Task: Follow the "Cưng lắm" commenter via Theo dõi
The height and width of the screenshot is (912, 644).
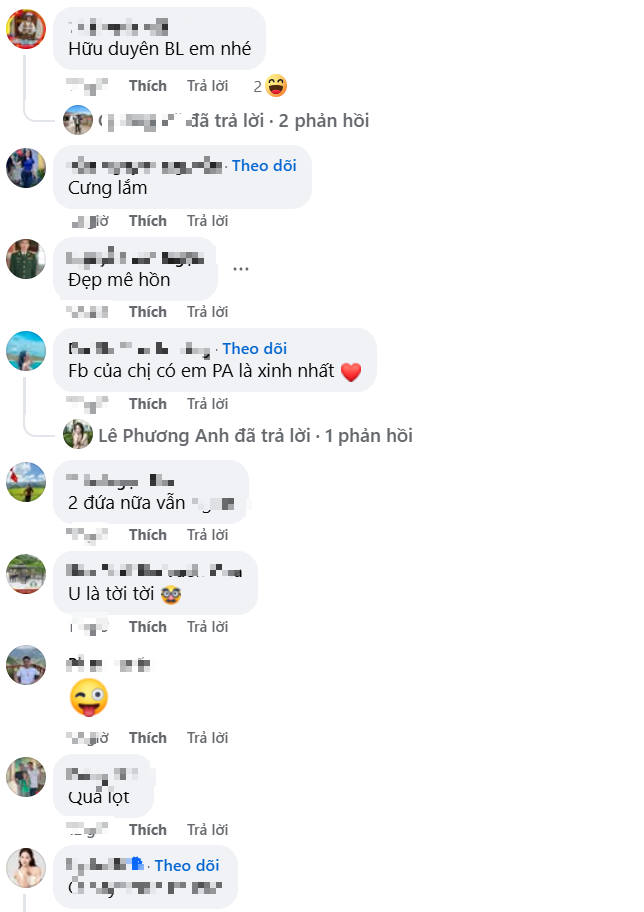Action: [x=264, y=166]
